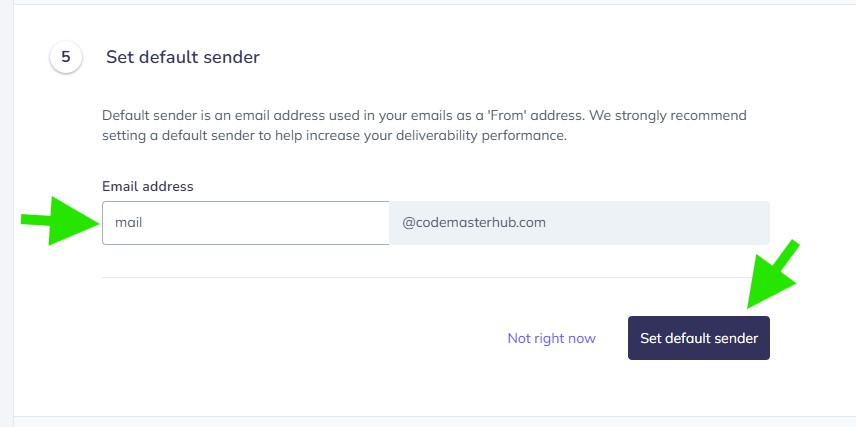Click the "Set default sender" section heading
Image resolution: width=856 pixels, height=427 pixels.
(183, 57)
